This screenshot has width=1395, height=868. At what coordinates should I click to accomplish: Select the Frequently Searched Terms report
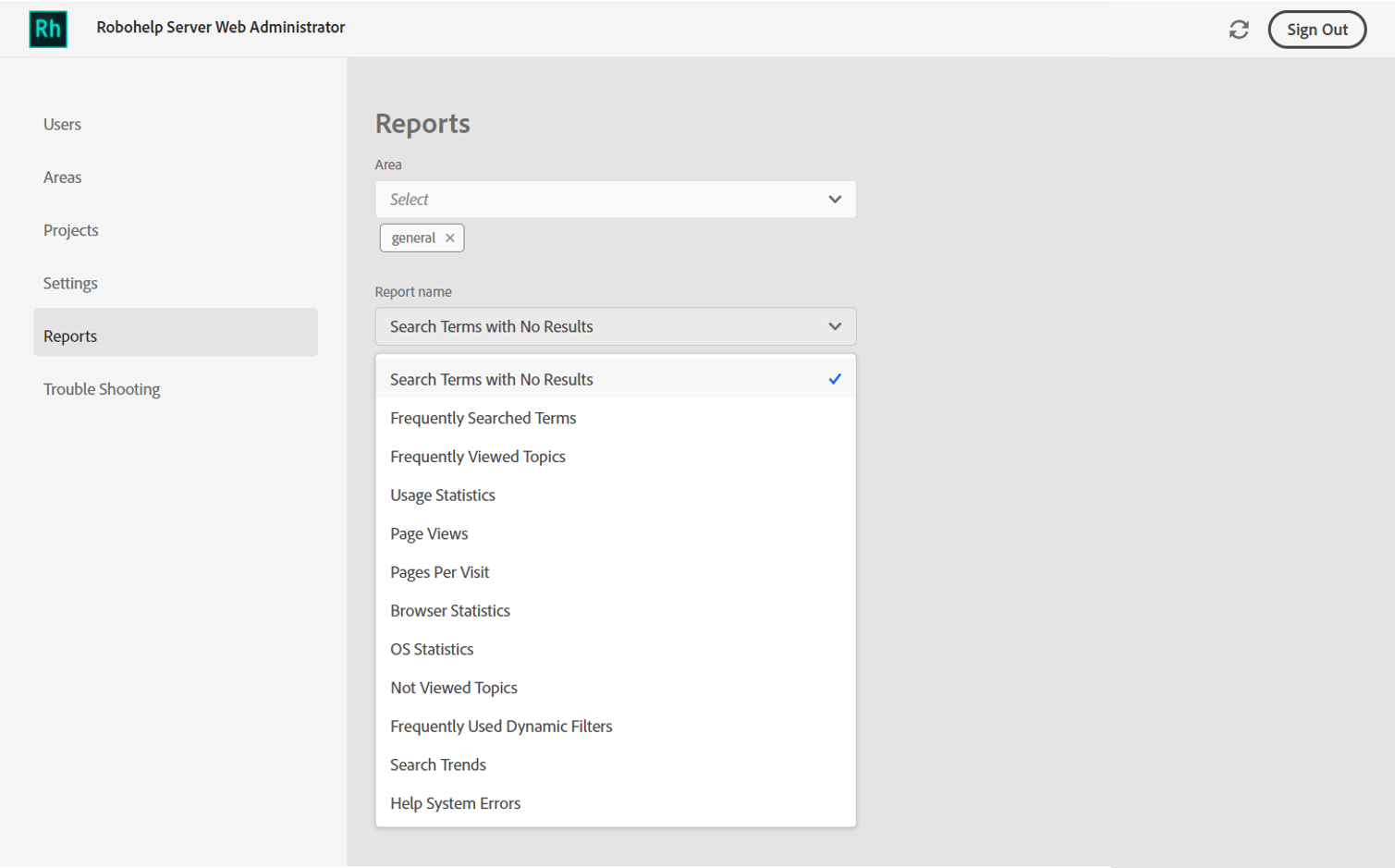pyautogui.click(x=483, y=418)
